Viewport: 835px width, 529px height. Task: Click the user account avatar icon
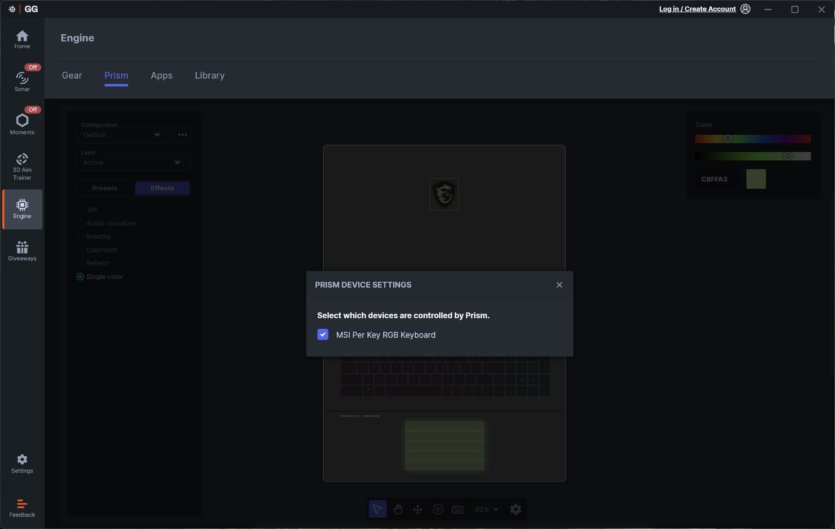tap(745, 9)
